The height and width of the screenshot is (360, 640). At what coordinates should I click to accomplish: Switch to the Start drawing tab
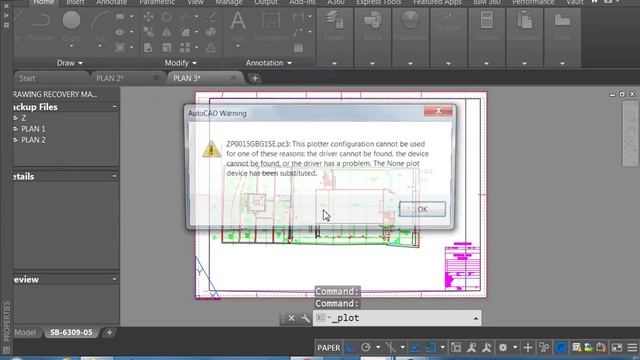tap(27, 78)
